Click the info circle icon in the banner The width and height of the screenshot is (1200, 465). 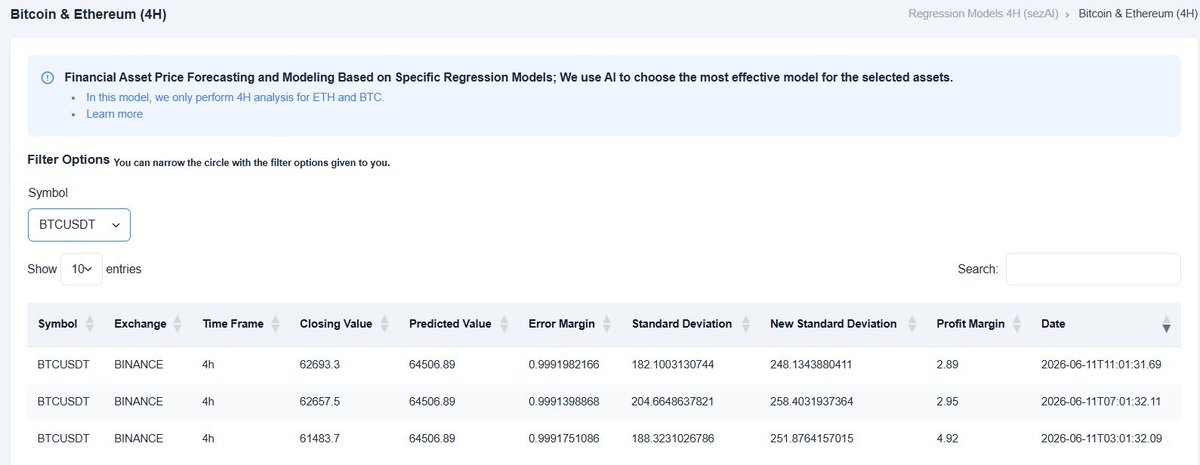pos(47,78)
